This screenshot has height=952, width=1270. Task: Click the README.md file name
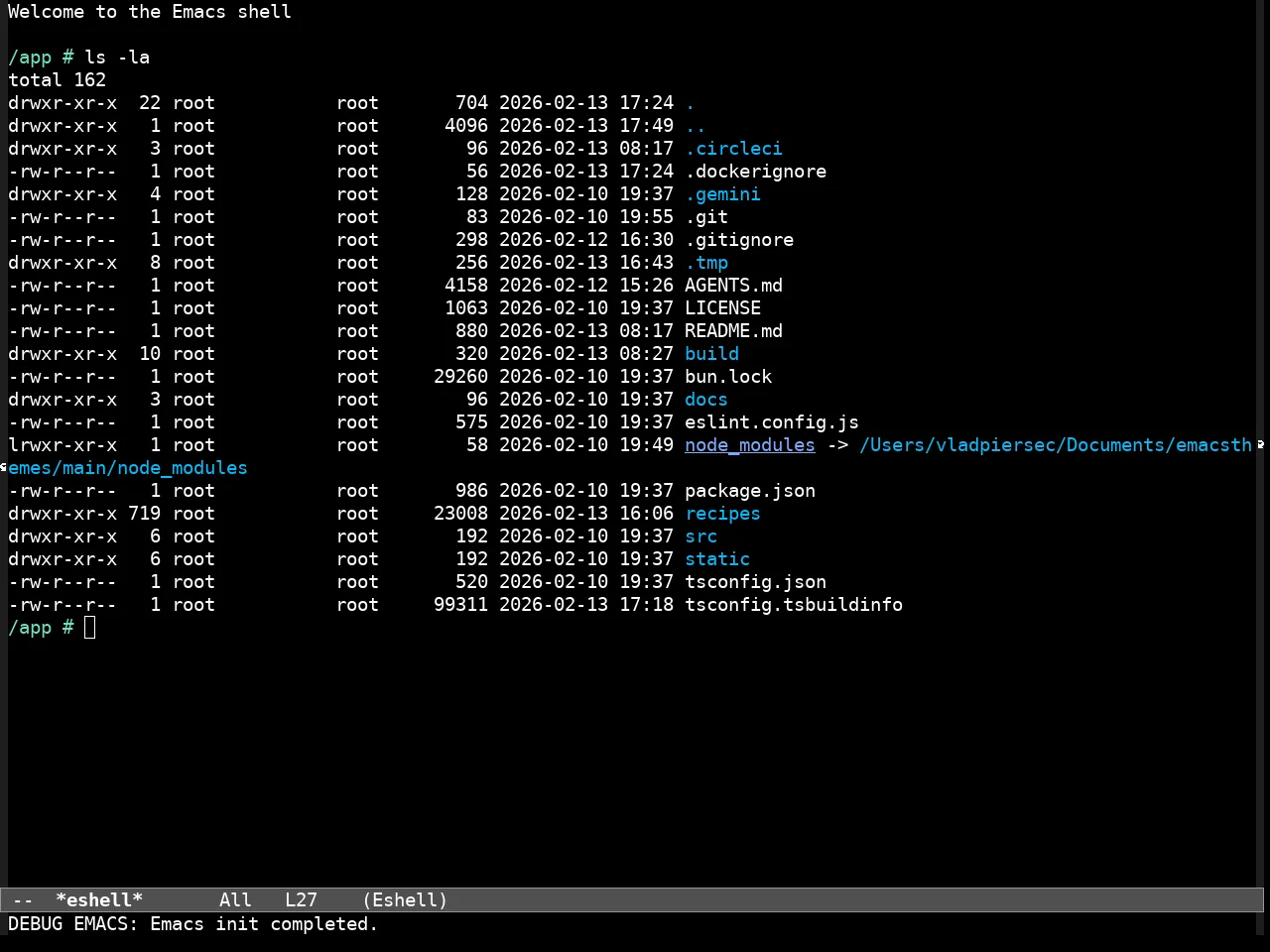733,331
